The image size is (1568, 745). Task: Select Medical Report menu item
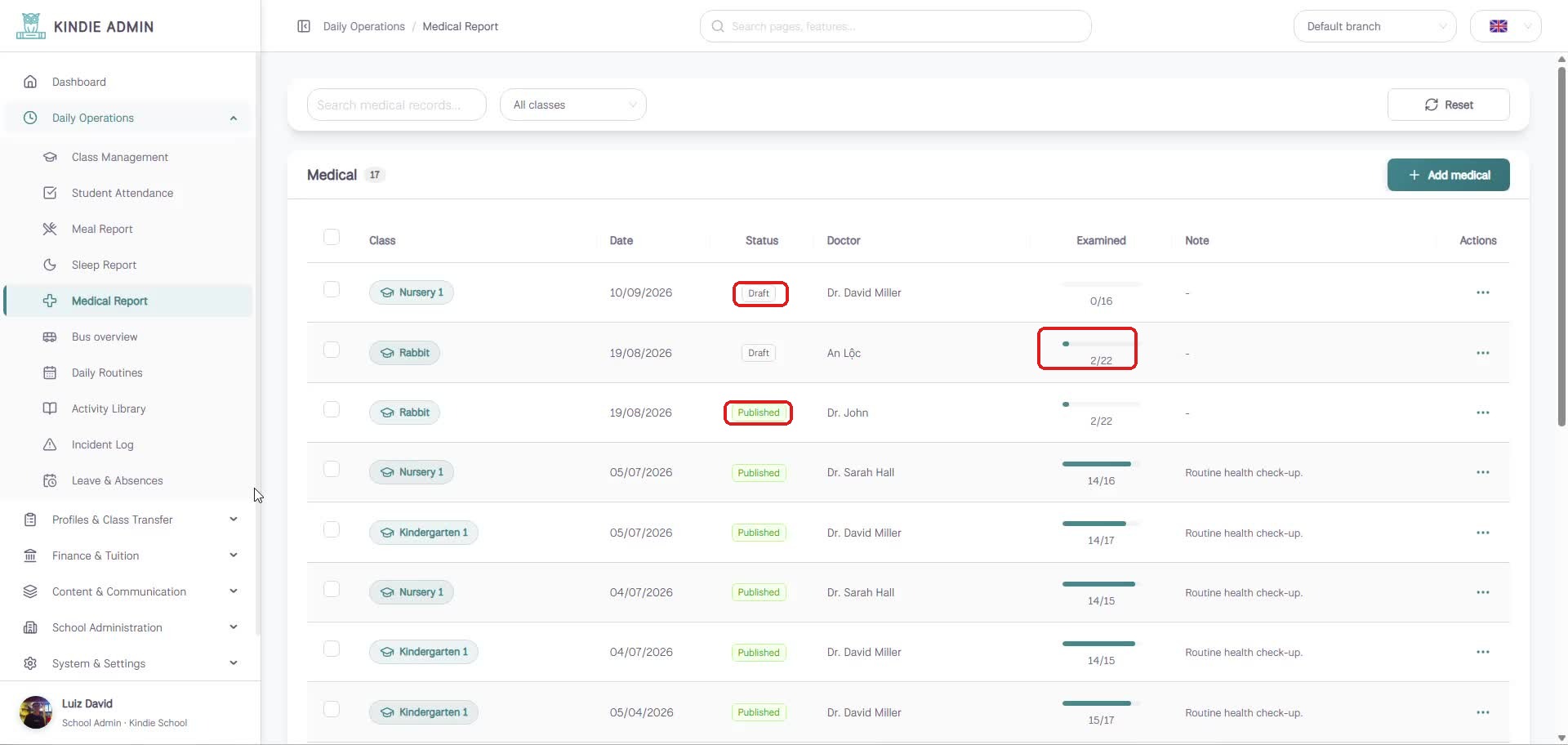129,301
